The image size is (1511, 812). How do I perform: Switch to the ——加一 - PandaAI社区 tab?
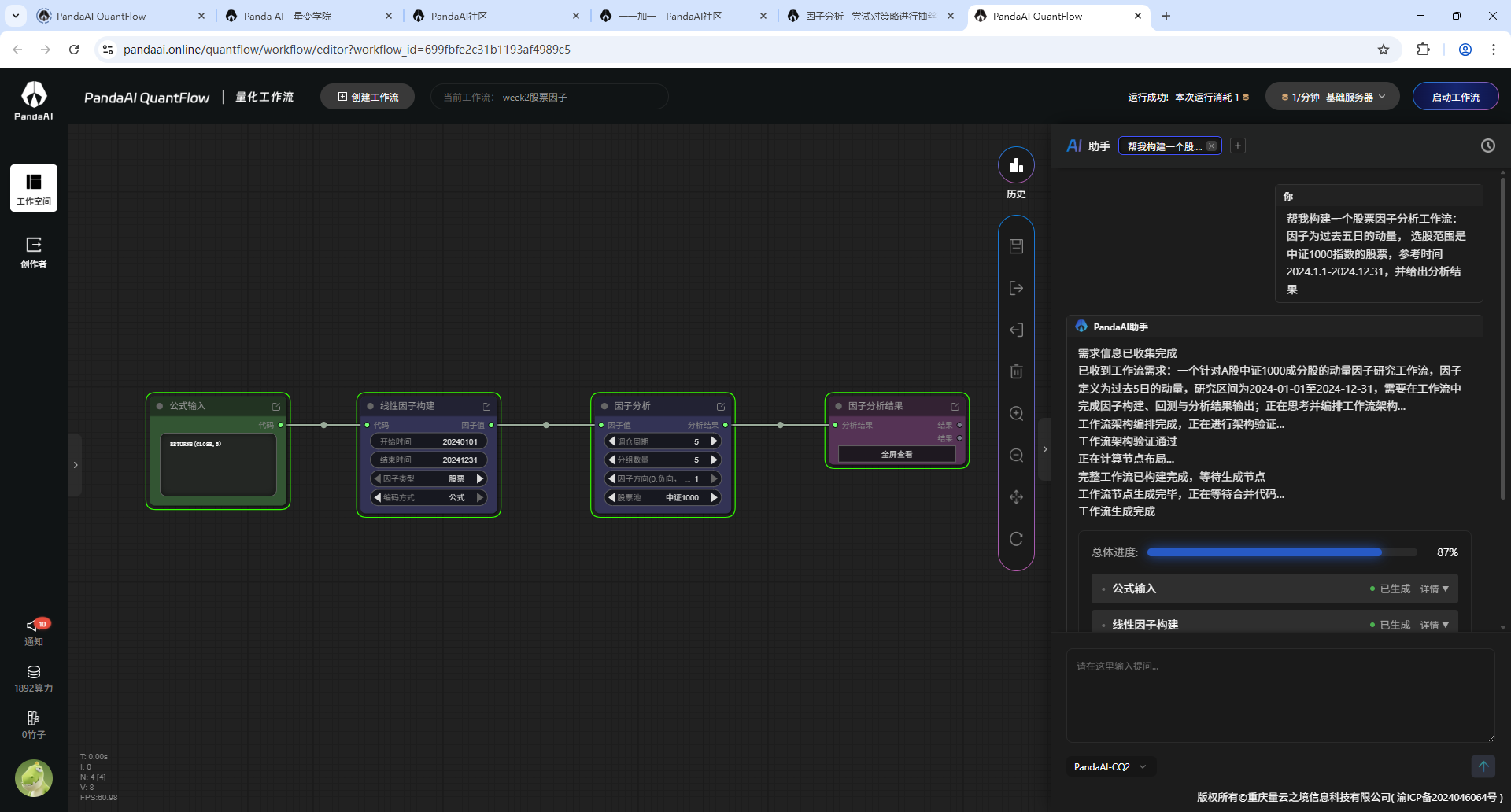pyautogui.click(x=684, y=16)
